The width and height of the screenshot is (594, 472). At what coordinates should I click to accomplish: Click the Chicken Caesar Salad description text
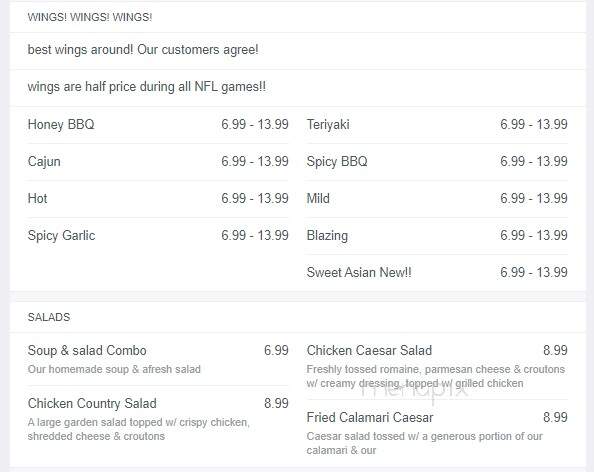pos(436,376)
